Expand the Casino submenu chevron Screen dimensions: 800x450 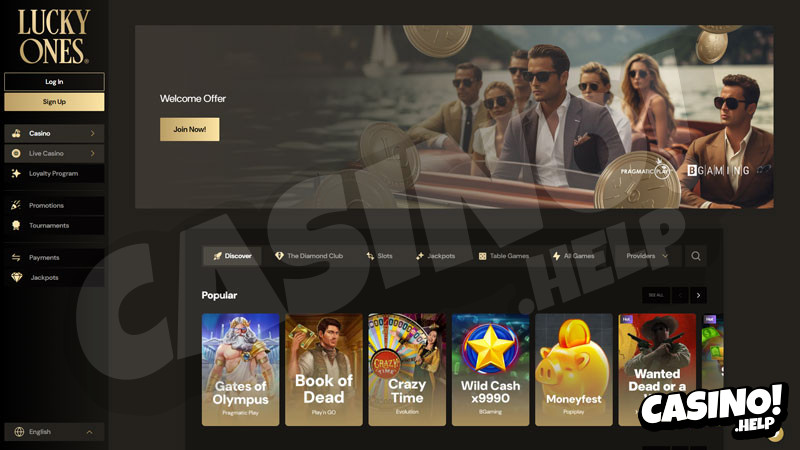coord(92,133)
